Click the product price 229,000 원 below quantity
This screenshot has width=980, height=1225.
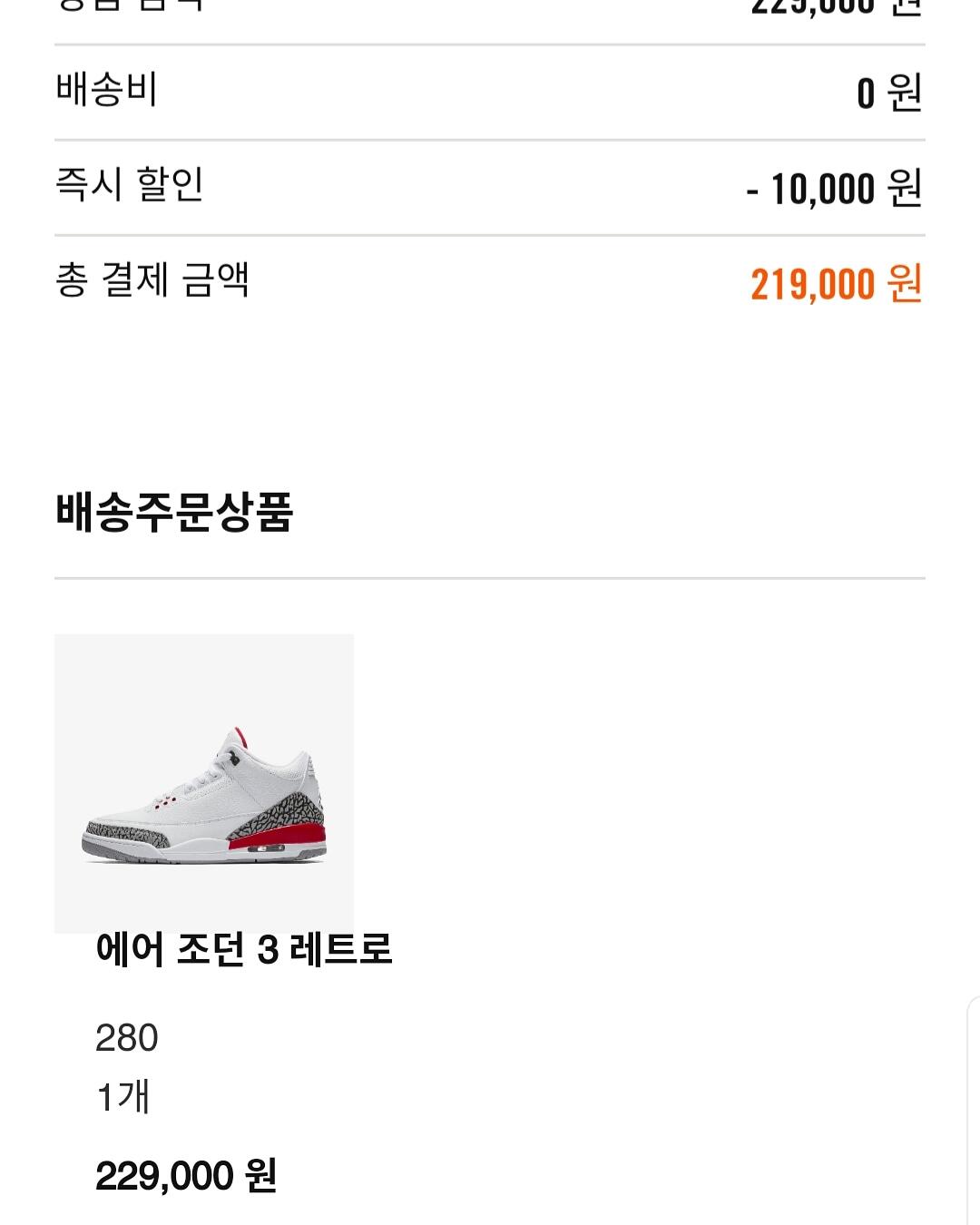pyautogui.click(x=186, y=1176)
